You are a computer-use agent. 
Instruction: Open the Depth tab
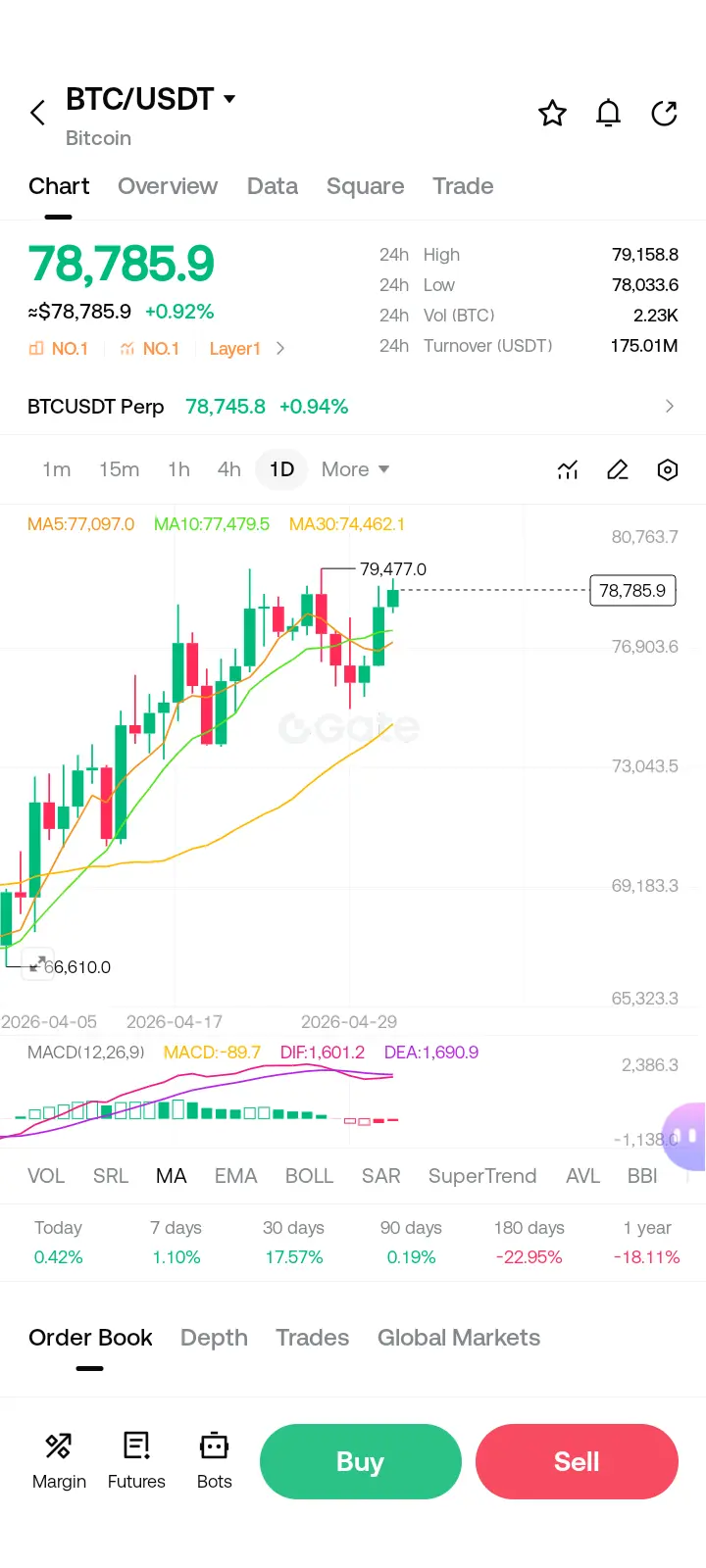click(214, 1338)
